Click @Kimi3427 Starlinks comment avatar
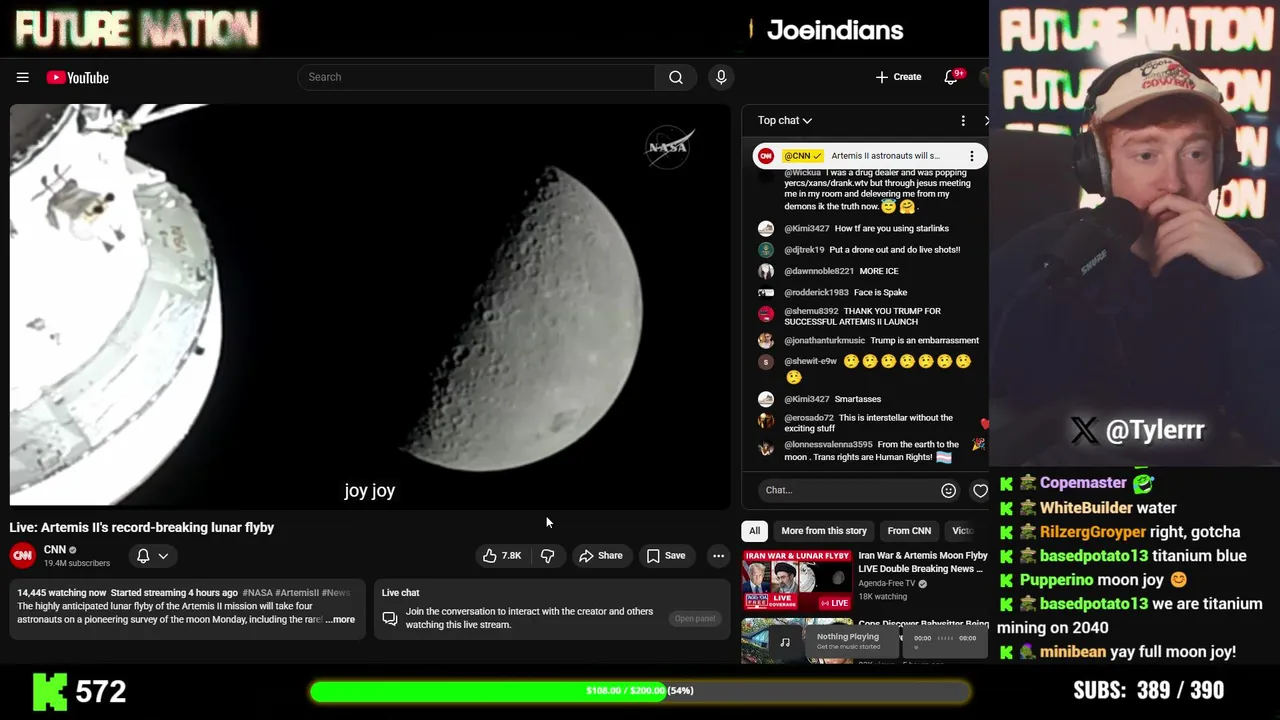Screen dimensions: 1280x720 click(766, 228)
